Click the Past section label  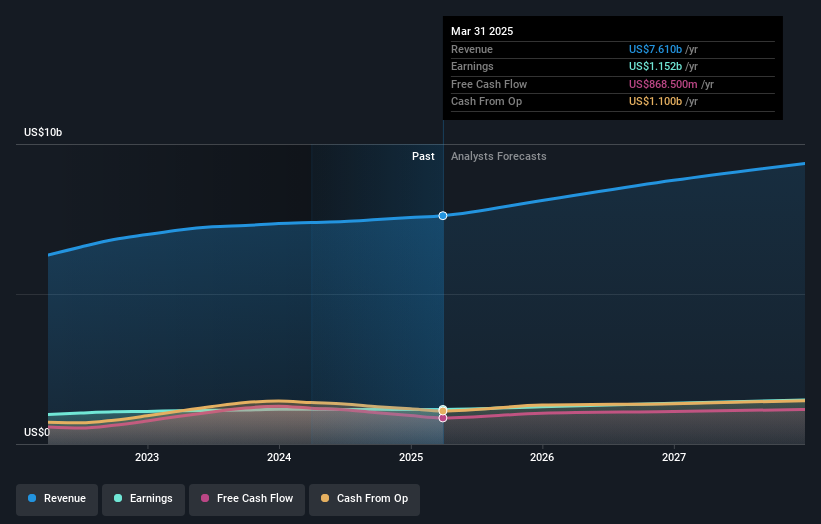(x=423, y=157)
